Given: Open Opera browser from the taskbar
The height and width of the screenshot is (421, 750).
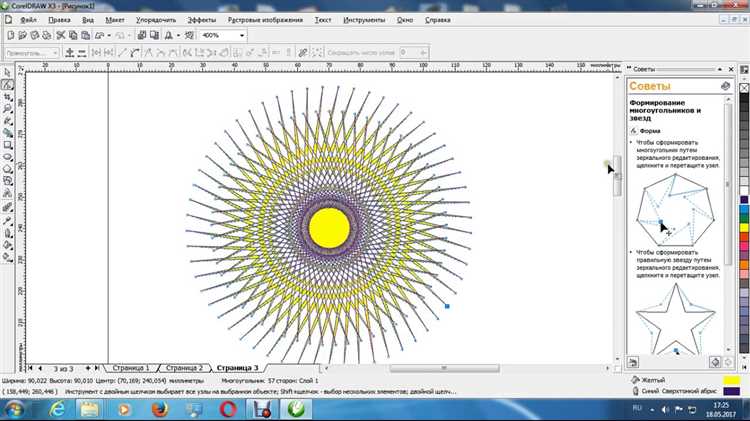Looking at the screenshot, I should (x=228, y=410).
